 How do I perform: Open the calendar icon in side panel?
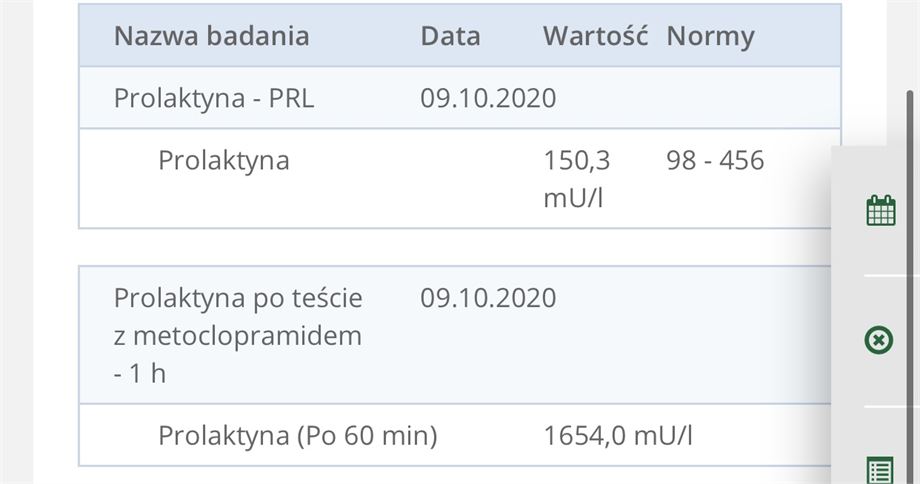point(881,211)
